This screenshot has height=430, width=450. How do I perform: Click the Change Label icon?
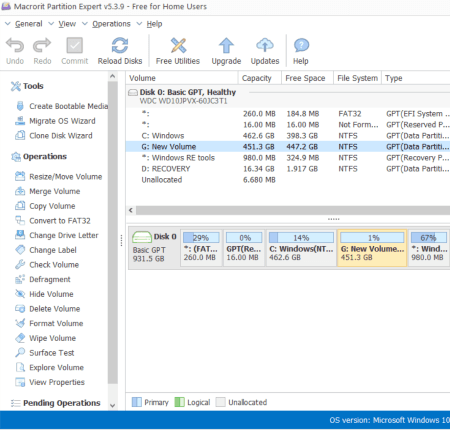click(20, 250)
